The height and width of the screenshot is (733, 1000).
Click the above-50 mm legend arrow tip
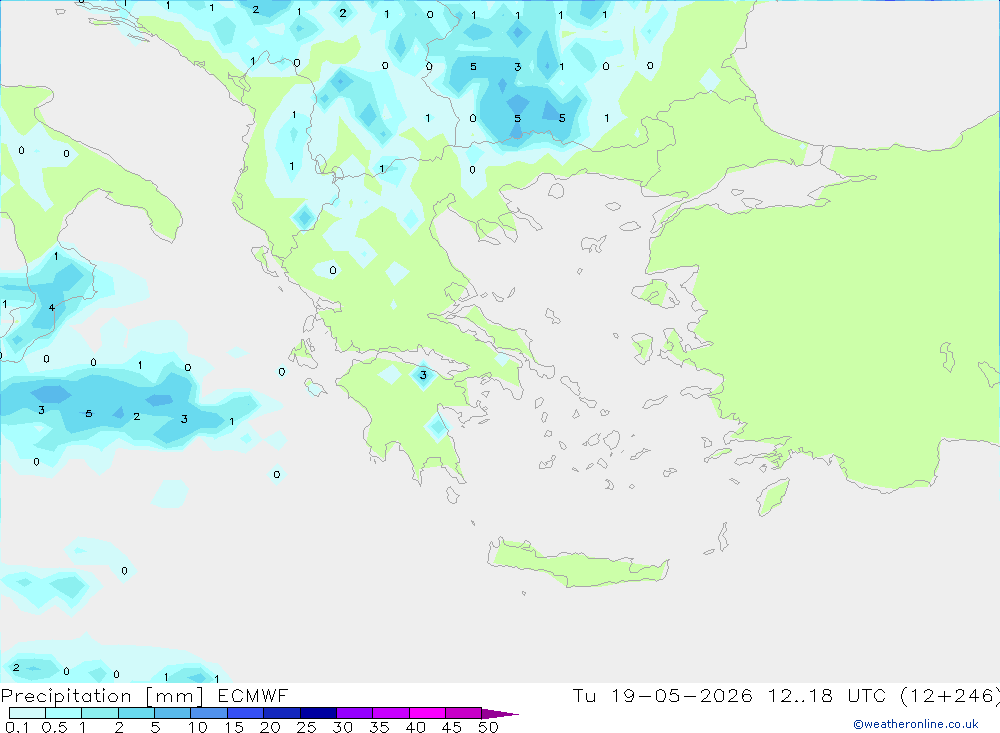click(x=500, y=713)
